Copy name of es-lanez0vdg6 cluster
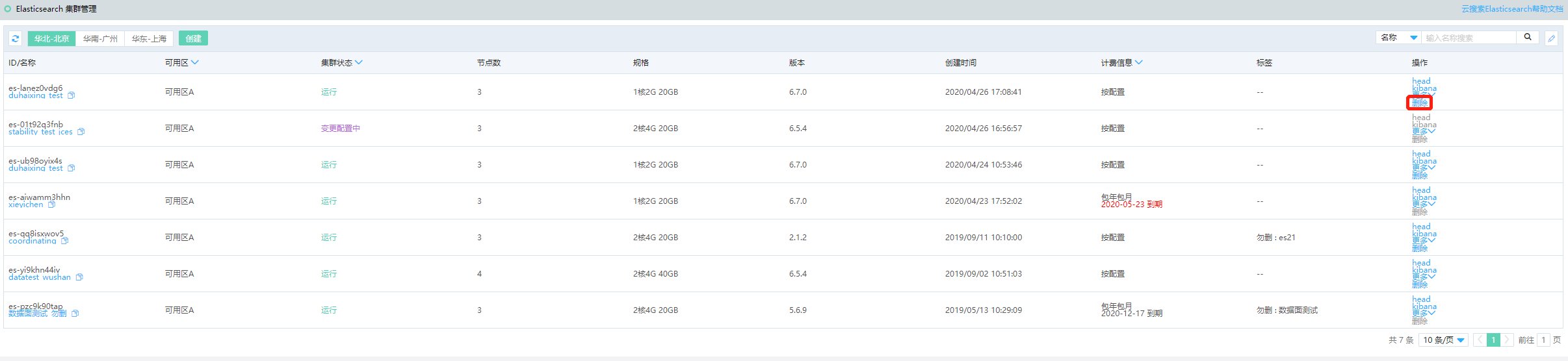1568x361 pixels. [x=72, y=95]
